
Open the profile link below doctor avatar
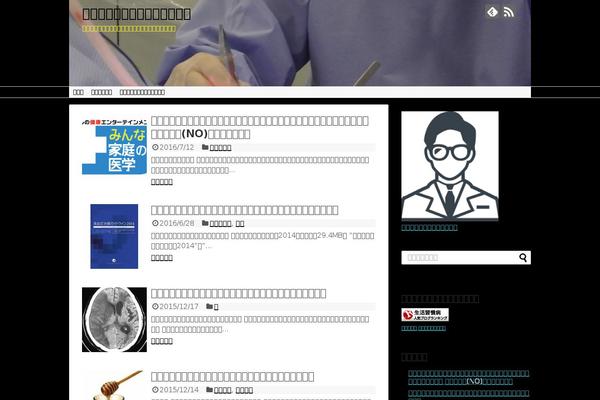point(429,227)
